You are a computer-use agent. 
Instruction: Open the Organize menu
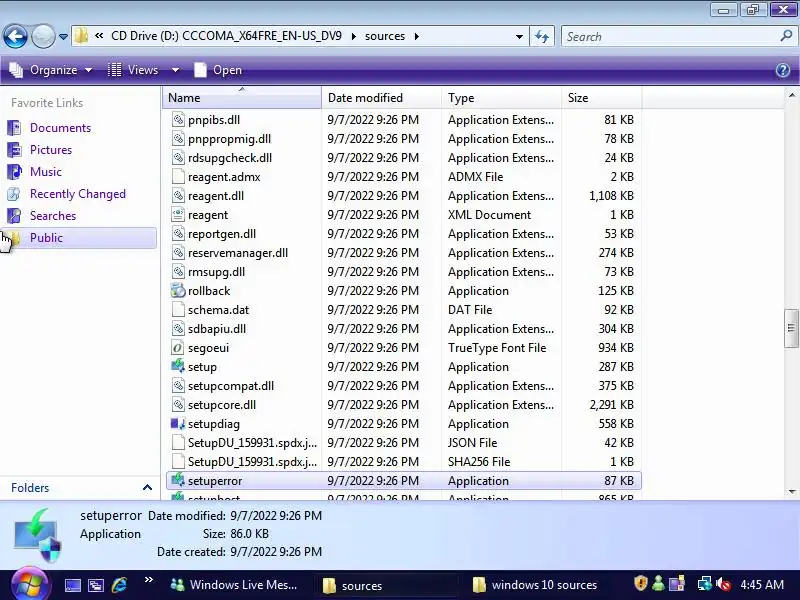pyautogui.click(x=51, y=70)
